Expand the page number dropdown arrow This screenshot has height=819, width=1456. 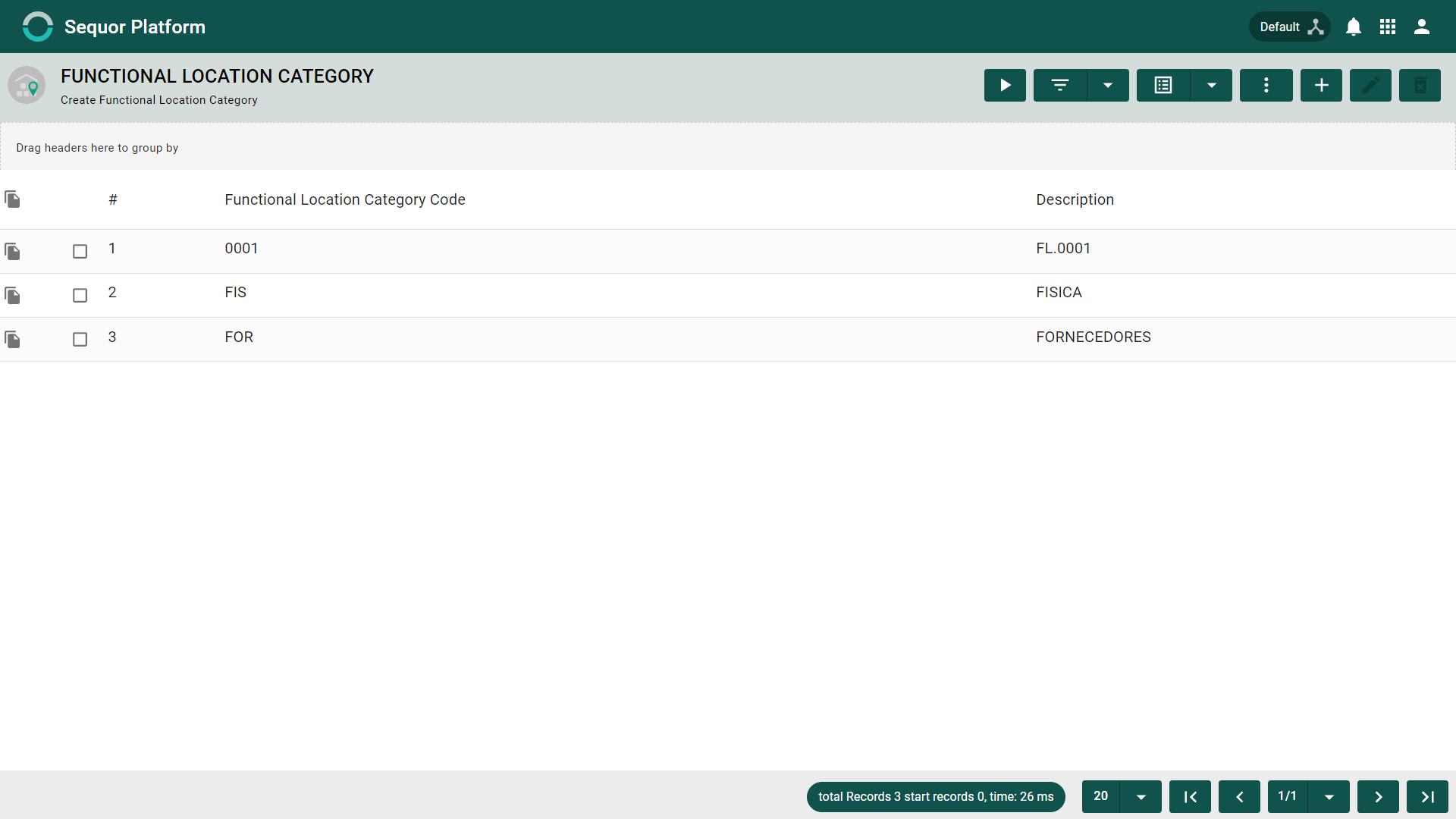1329,796
